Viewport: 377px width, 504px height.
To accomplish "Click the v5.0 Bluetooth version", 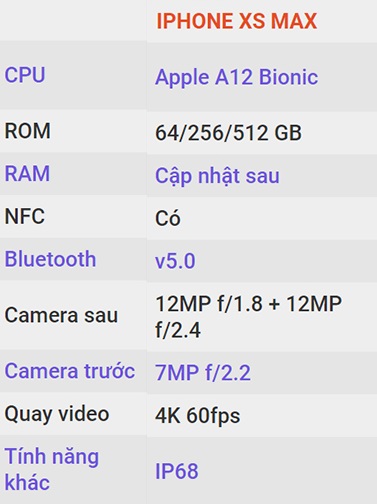I will point(175,261).
